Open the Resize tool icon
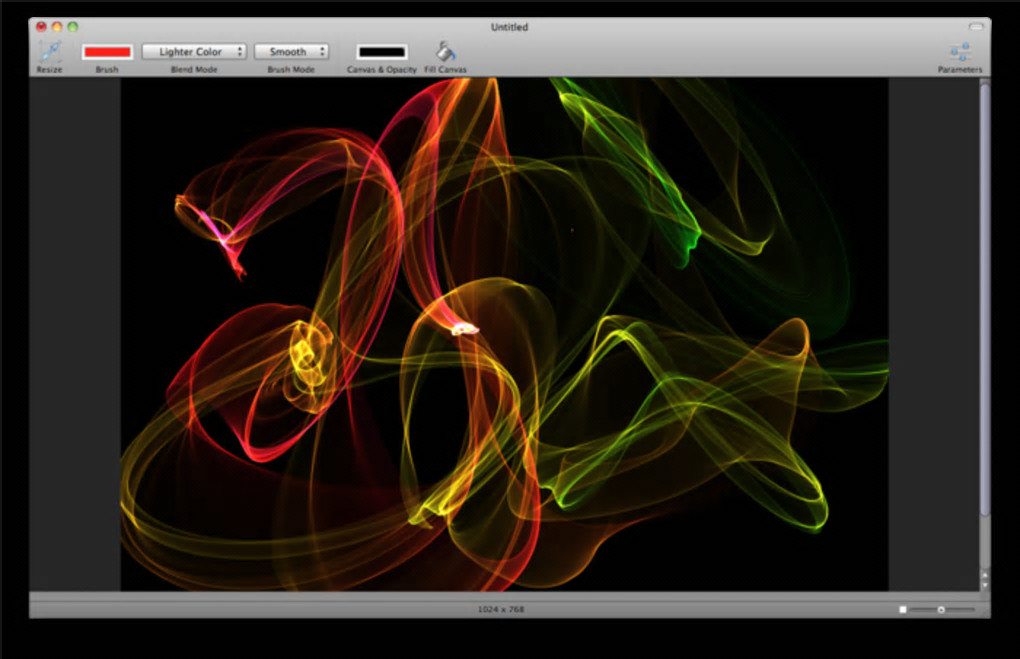Screen dimensions: 1020x659 point(50,51)
